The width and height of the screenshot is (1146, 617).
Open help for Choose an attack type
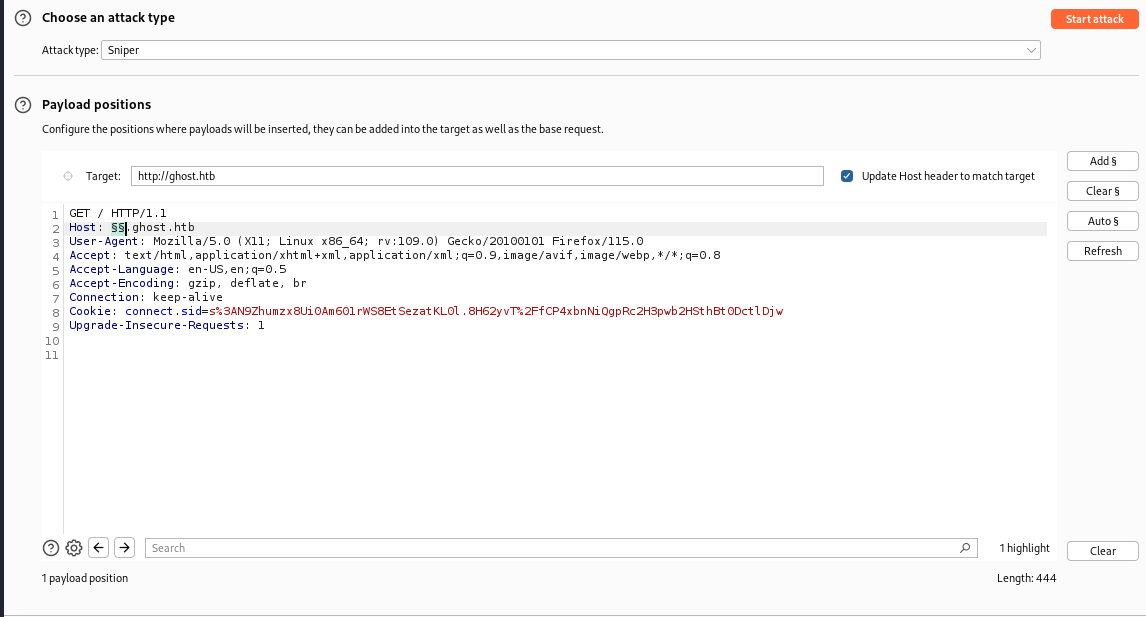[x=23, y=18]
